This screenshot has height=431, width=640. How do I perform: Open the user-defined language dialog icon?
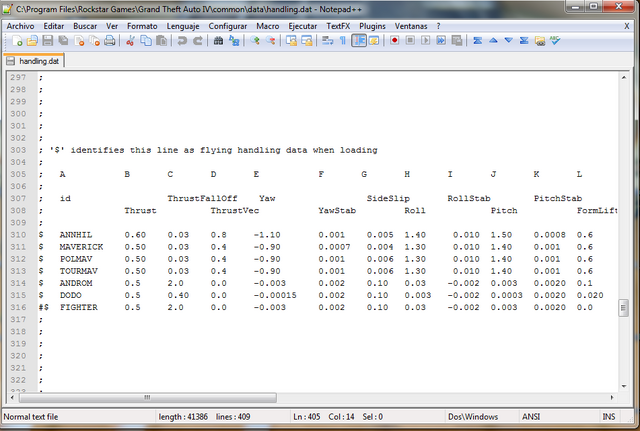(x=374, y=40)
